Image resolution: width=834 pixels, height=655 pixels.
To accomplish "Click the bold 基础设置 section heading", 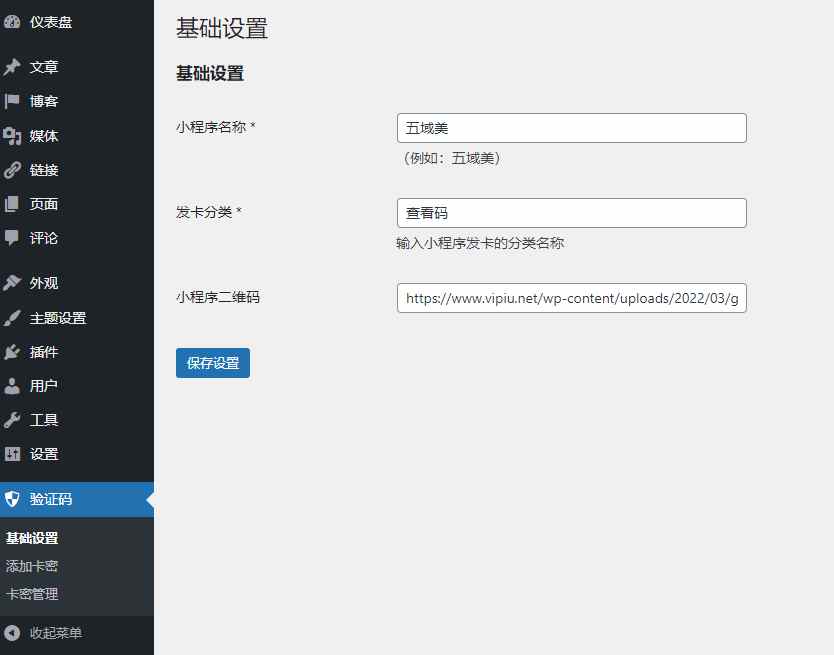I will (x=210, y=73).
